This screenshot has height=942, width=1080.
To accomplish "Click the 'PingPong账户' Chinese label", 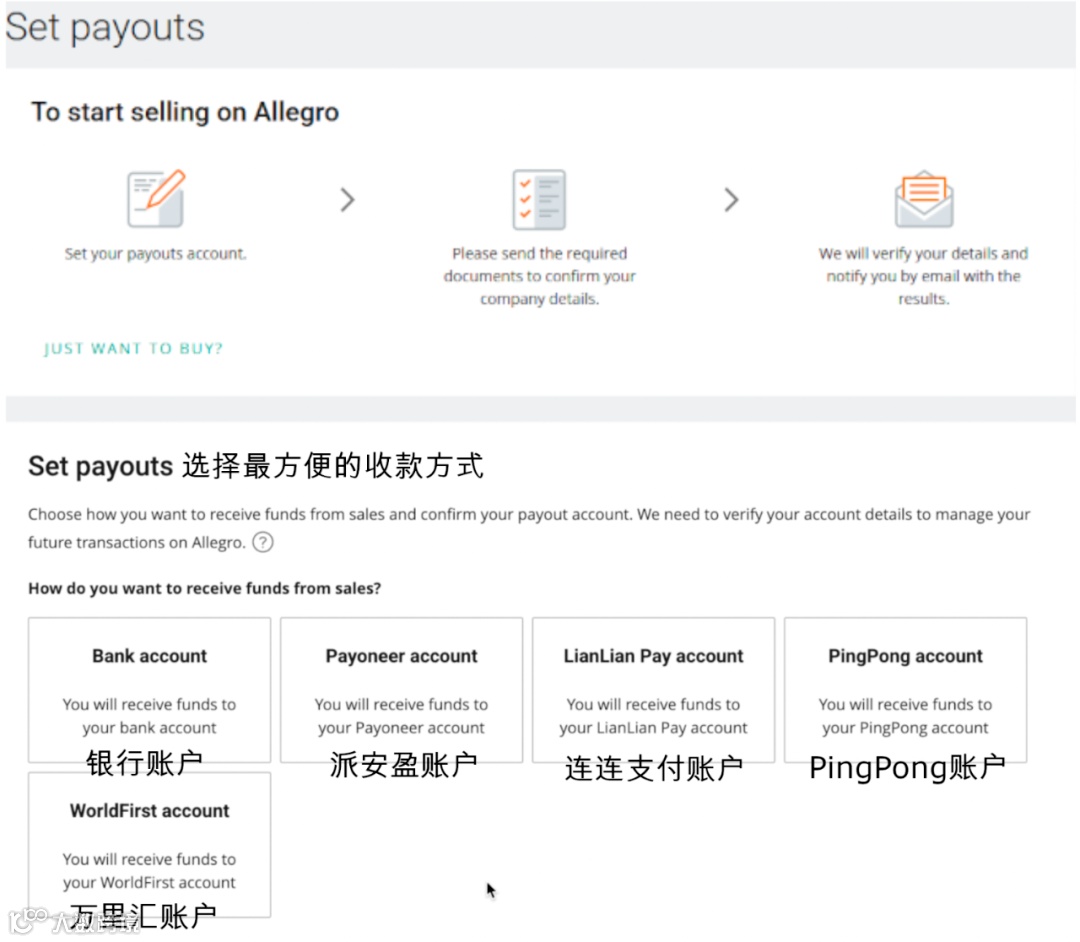I will pyautogui.click(x=907, y=768).
